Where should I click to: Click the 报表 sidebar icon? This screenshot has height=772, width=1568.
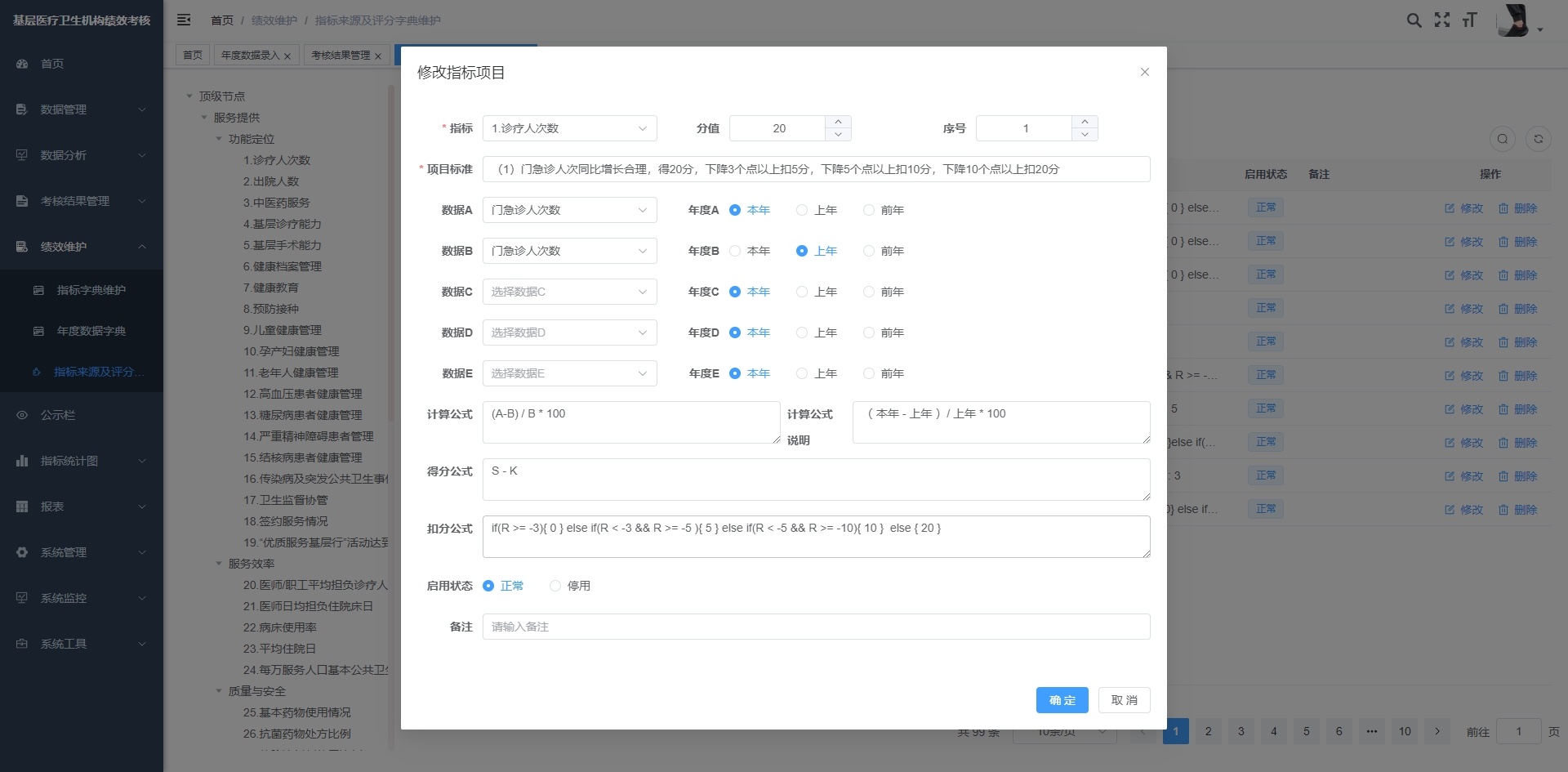click(x=22, y=506)
